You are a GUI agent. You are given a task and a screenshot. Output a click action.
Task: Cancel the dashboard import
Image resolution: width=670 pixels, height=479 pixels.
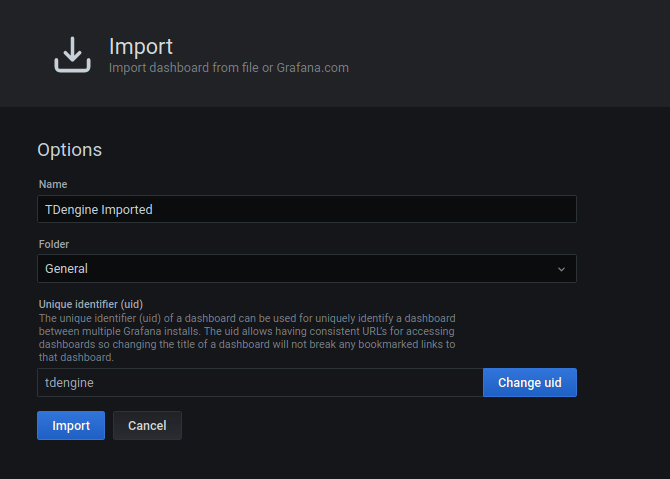[x=147, y=425]
